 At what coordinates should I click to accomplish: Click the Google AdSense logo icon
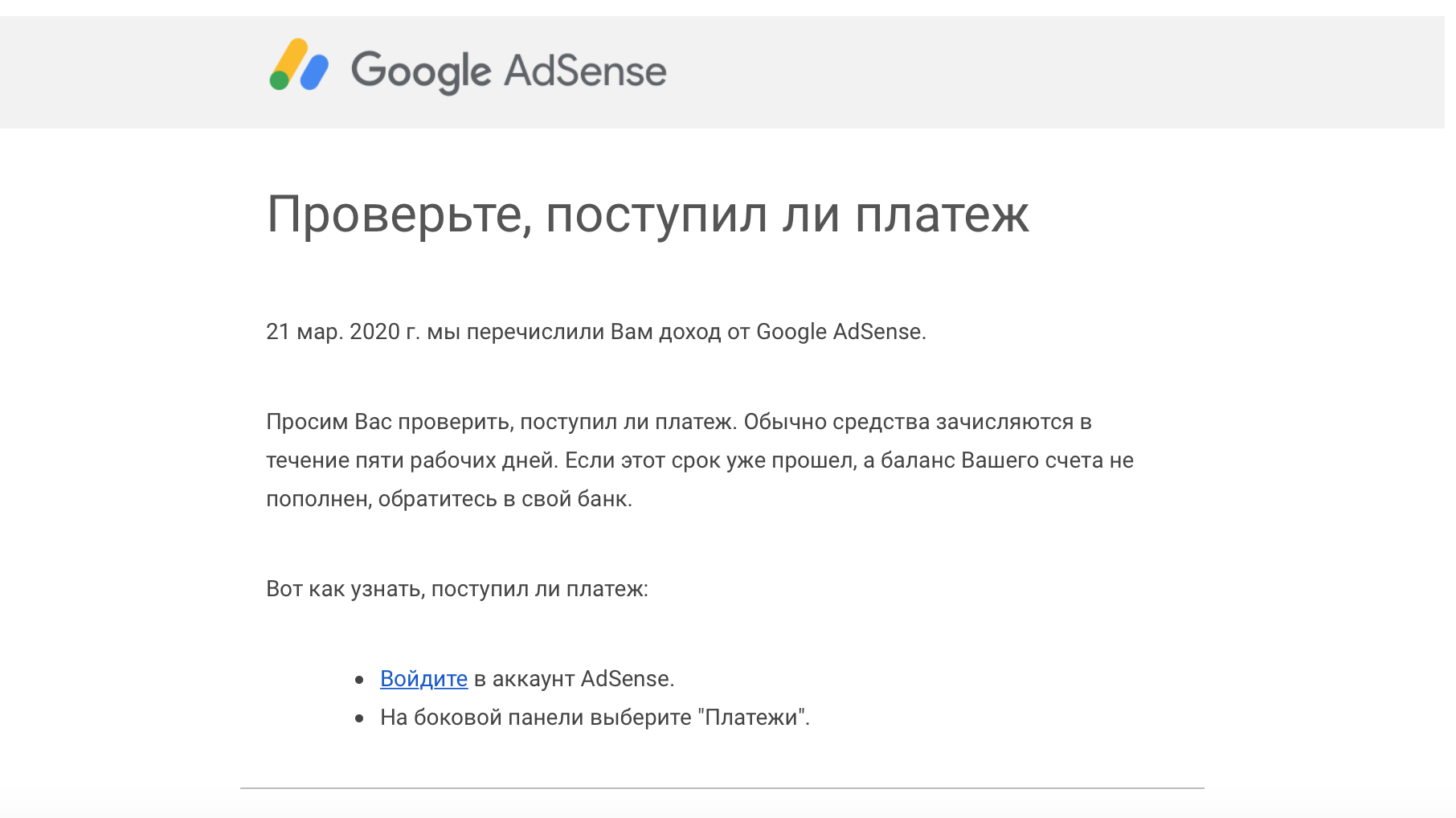299,64
